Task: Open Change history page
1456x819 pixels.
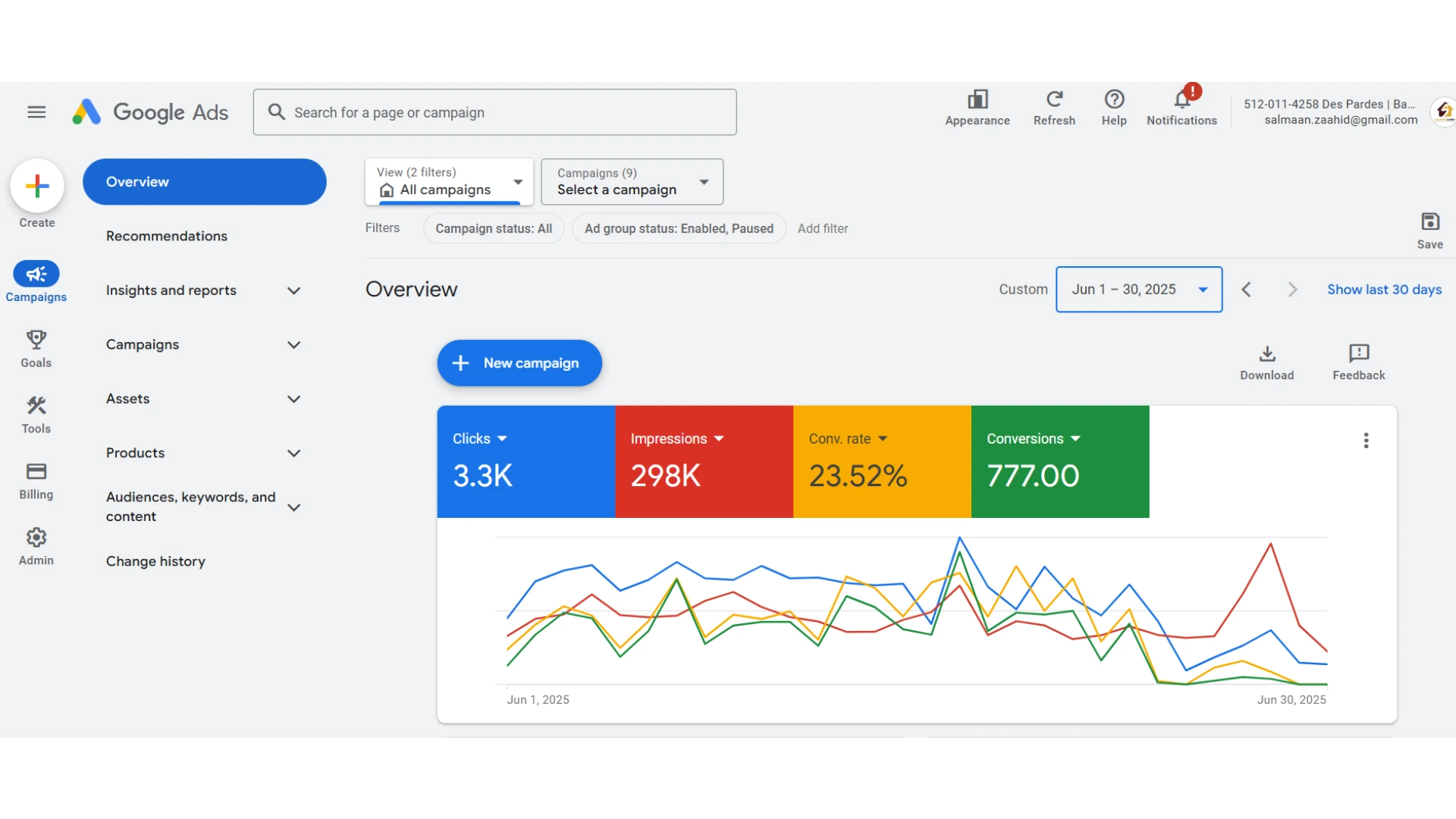Action: click(x=155, y=561)
